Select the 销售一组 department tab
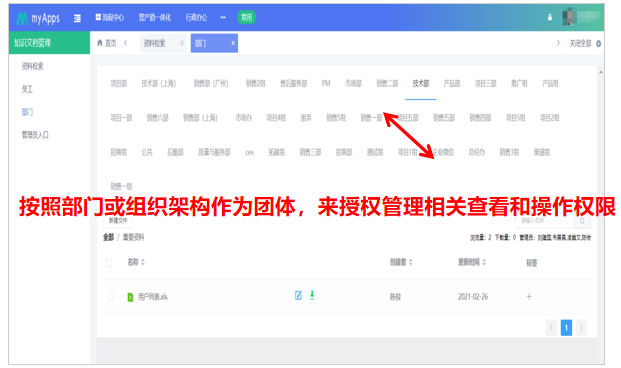Viewport: 621px width, 368px height. (x=121, y=187)
